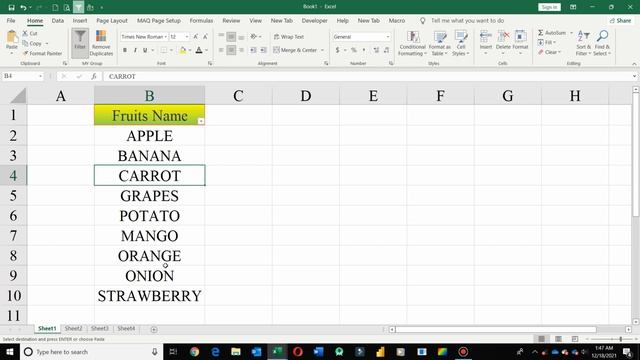Collapse the ribbon with chevron
Image resolution: width=640 pixels, height=360 pixels.
coord(634,64)
